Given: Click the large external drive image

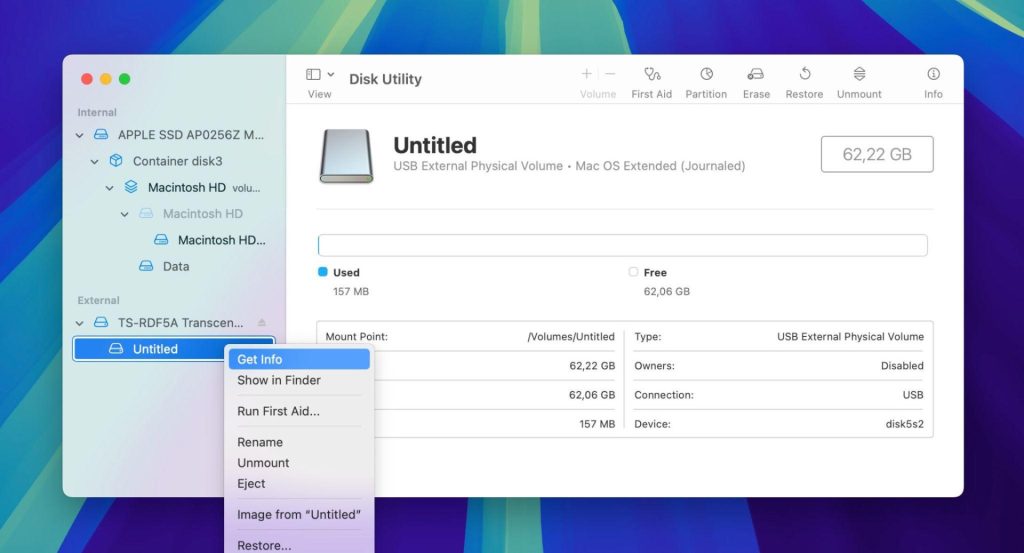Looking at the screenshot, I should 346,156.
